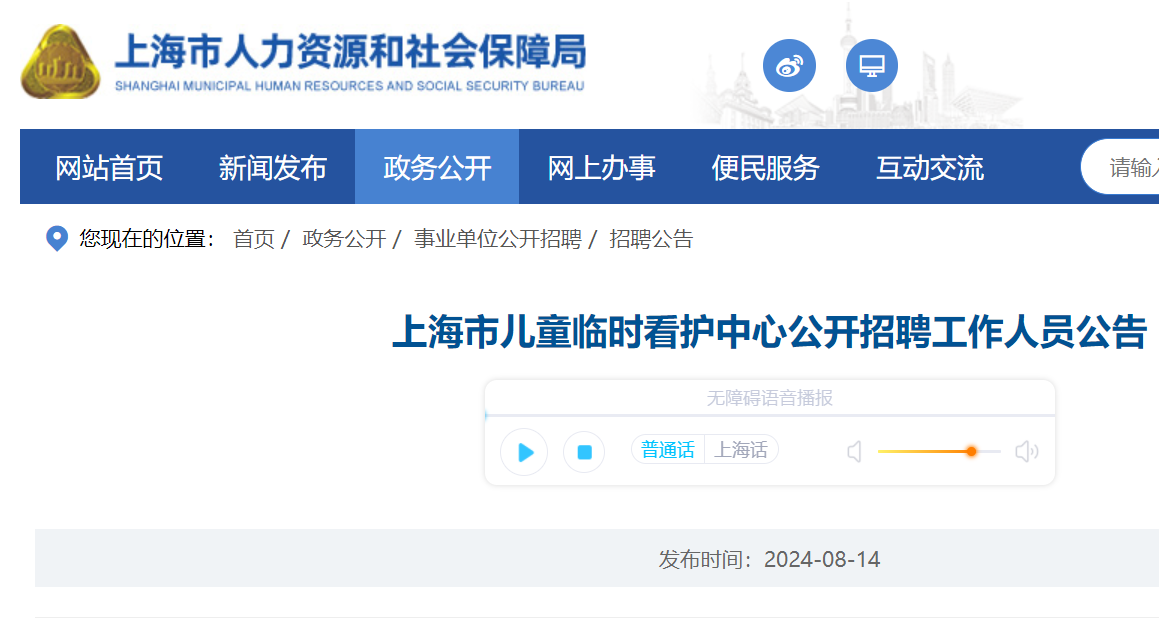The height and width of the screenshot is (639, 1159).
Task: Open the bureau's Weibo page icon
Action: pyautogui.click(x=789, y=66)
